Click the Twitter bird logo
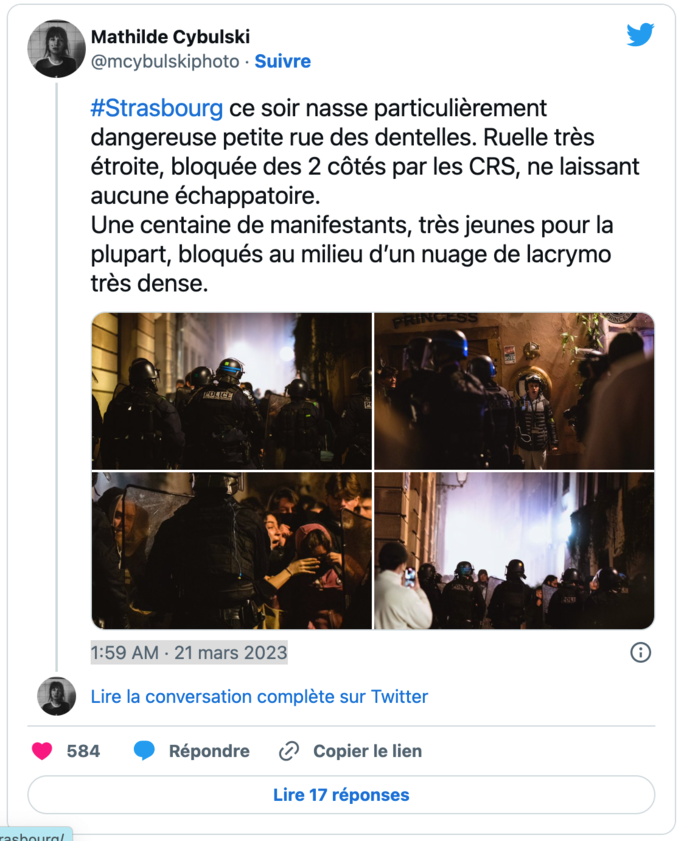The width and height of the screenshot is (684, 841). 640,35
